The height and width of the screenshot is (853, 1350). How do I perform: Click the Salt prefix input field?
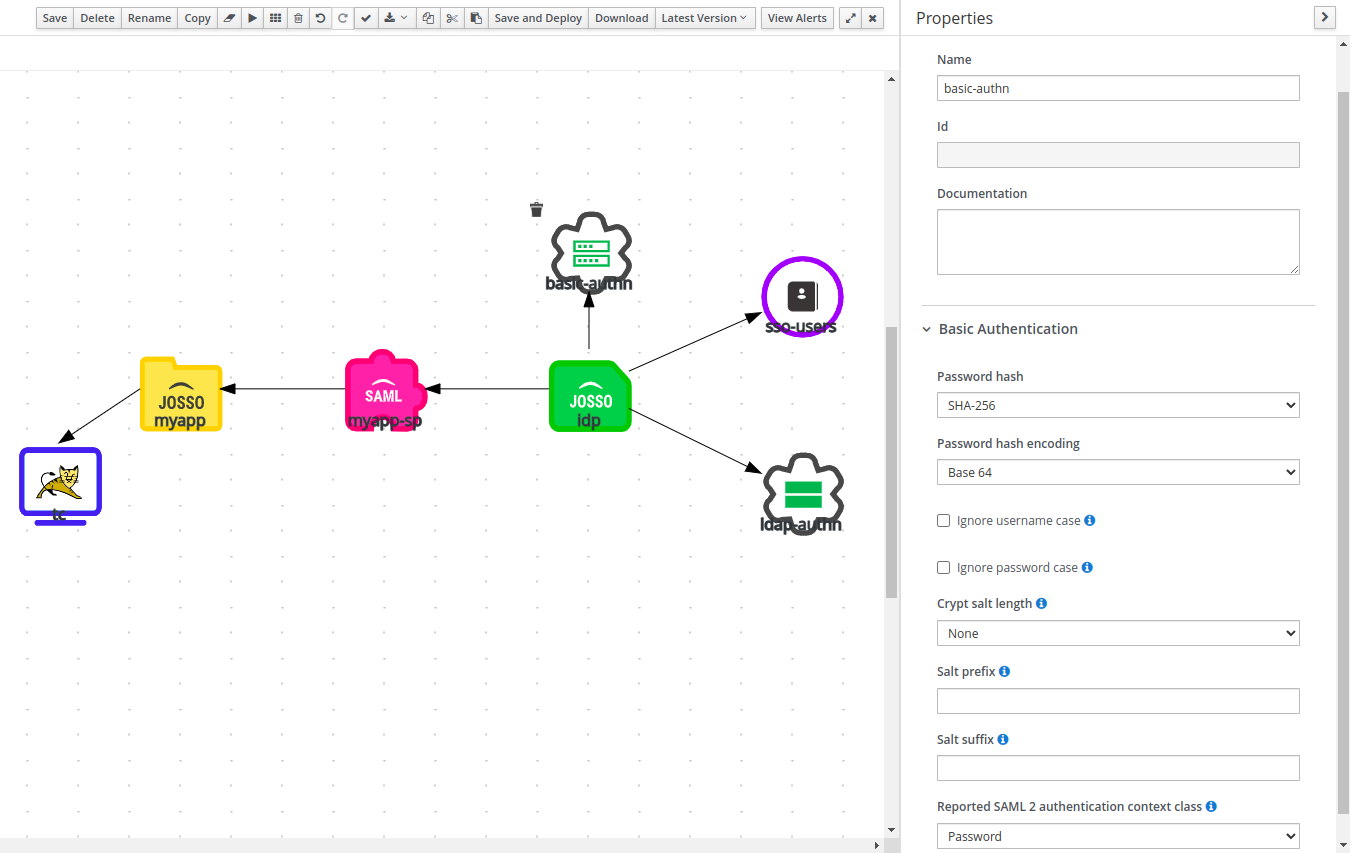pyautogui.click(x=1118, y=701)
